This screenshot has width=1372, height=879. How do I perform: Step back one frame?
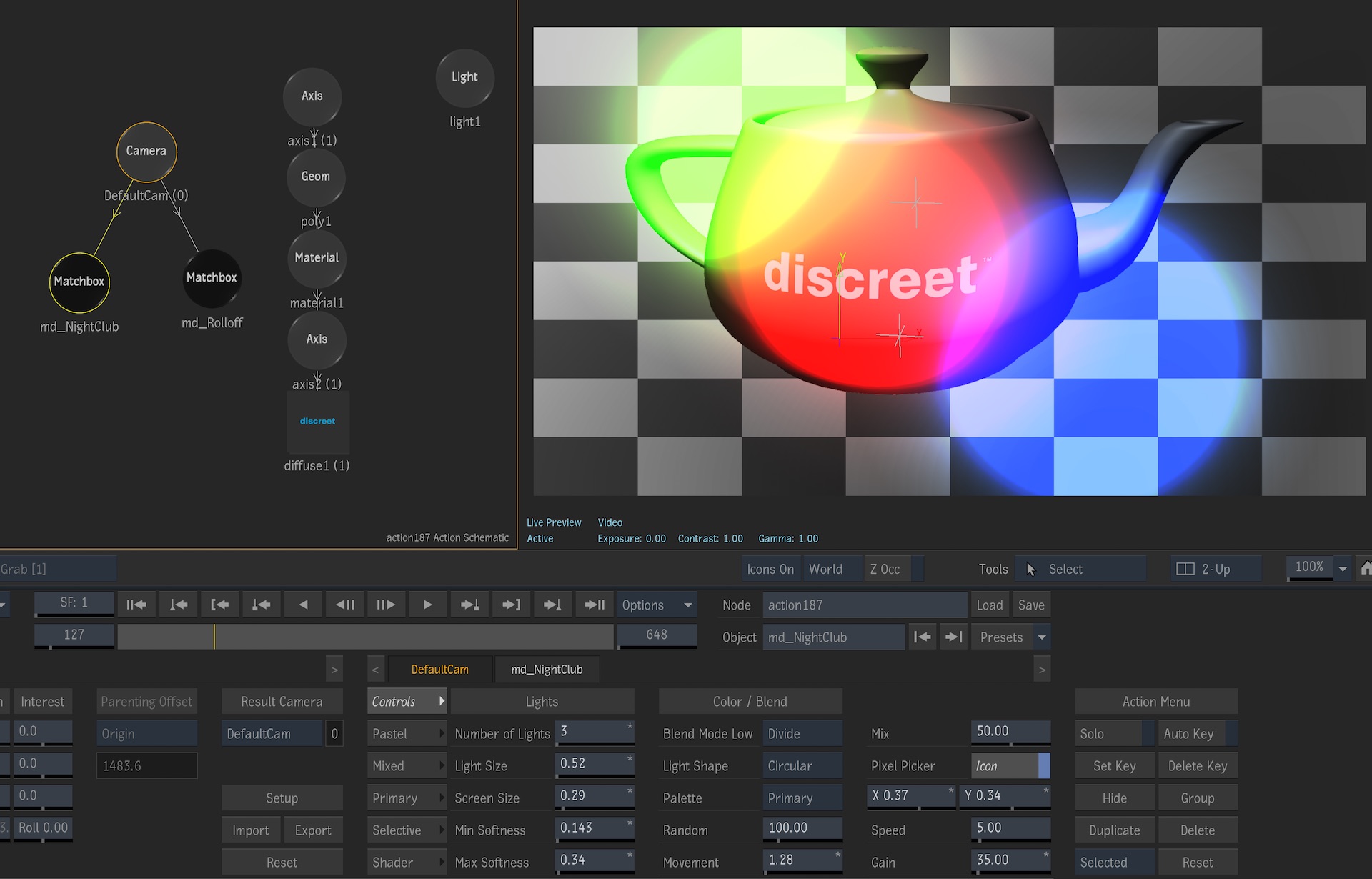(344, 605)
